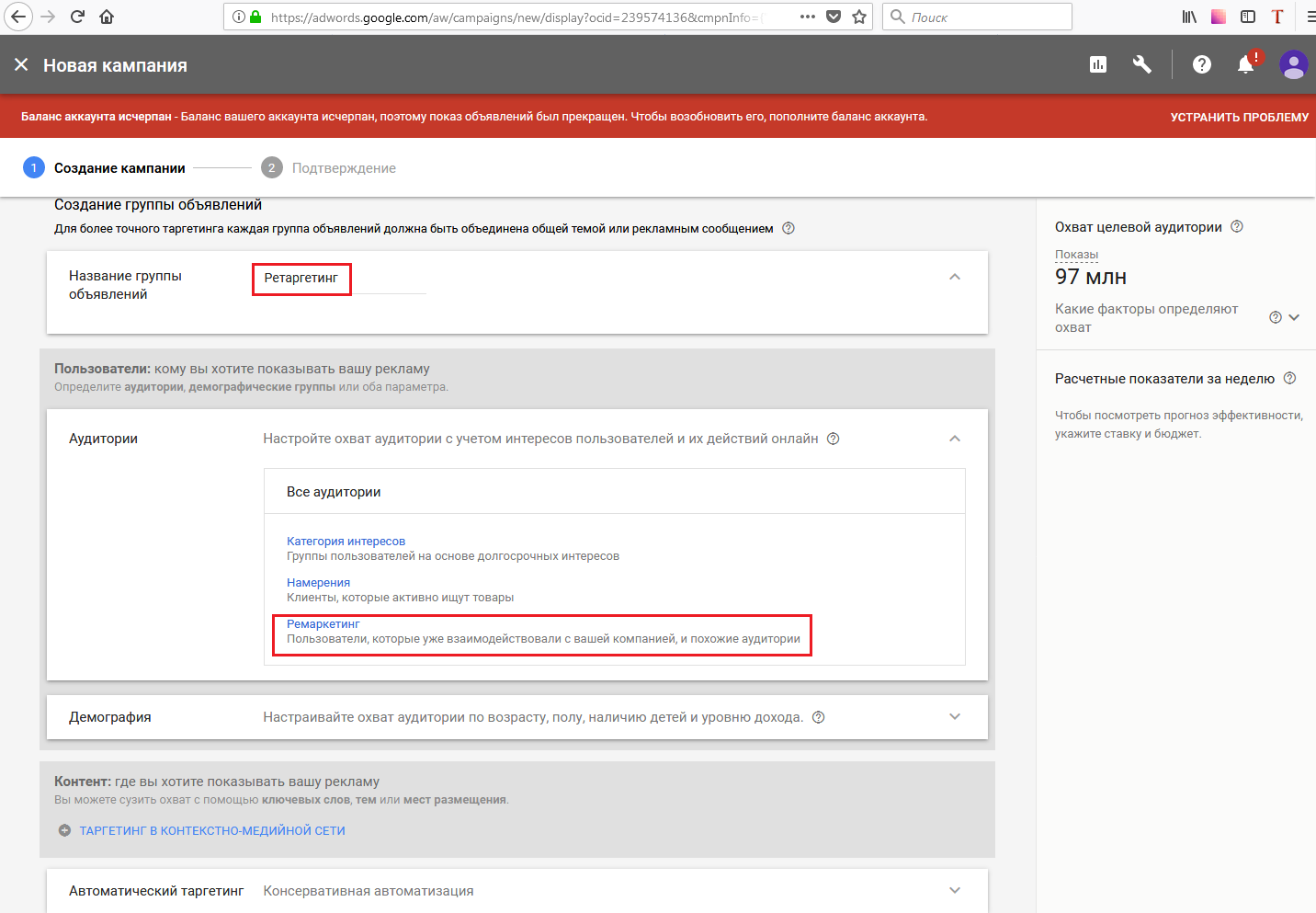Open the Ремаркетинг audience link
Viewport: 1316px width, 913px height.
click(x=323, y=624)
